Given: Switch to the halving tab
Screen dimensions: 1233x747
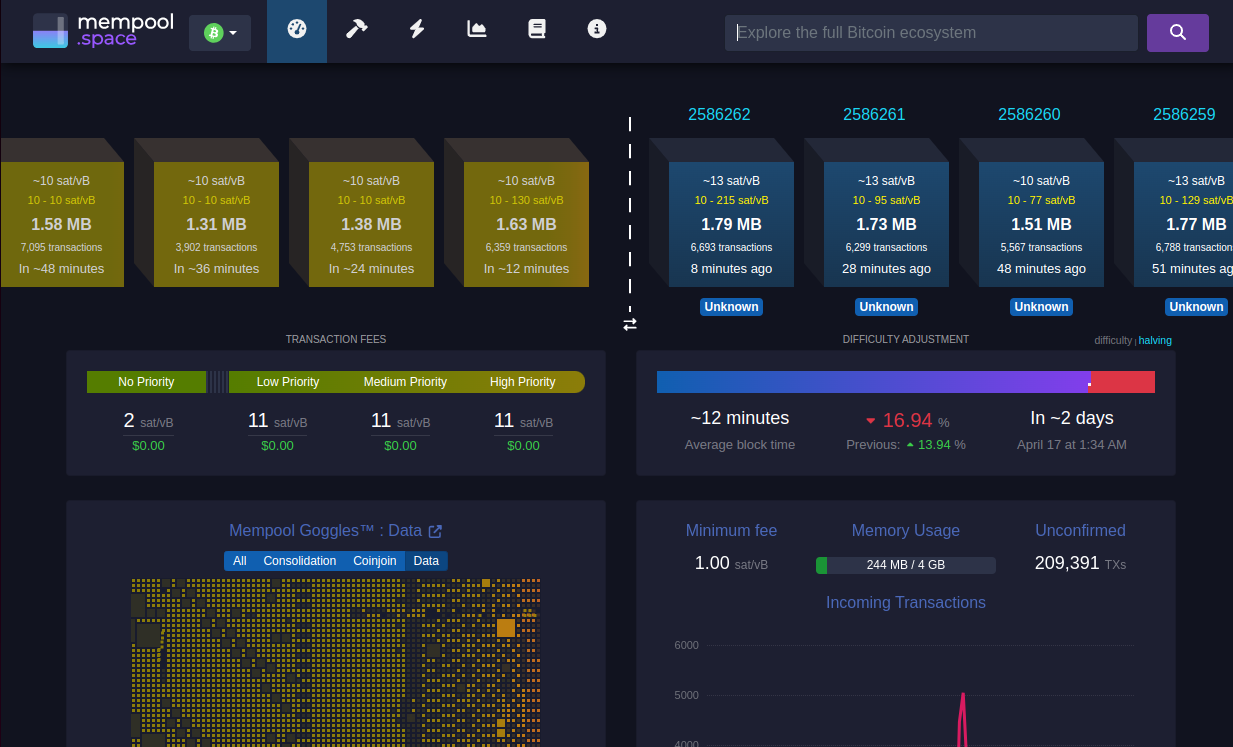Looking at the screenshot, I should [1155, 340].
